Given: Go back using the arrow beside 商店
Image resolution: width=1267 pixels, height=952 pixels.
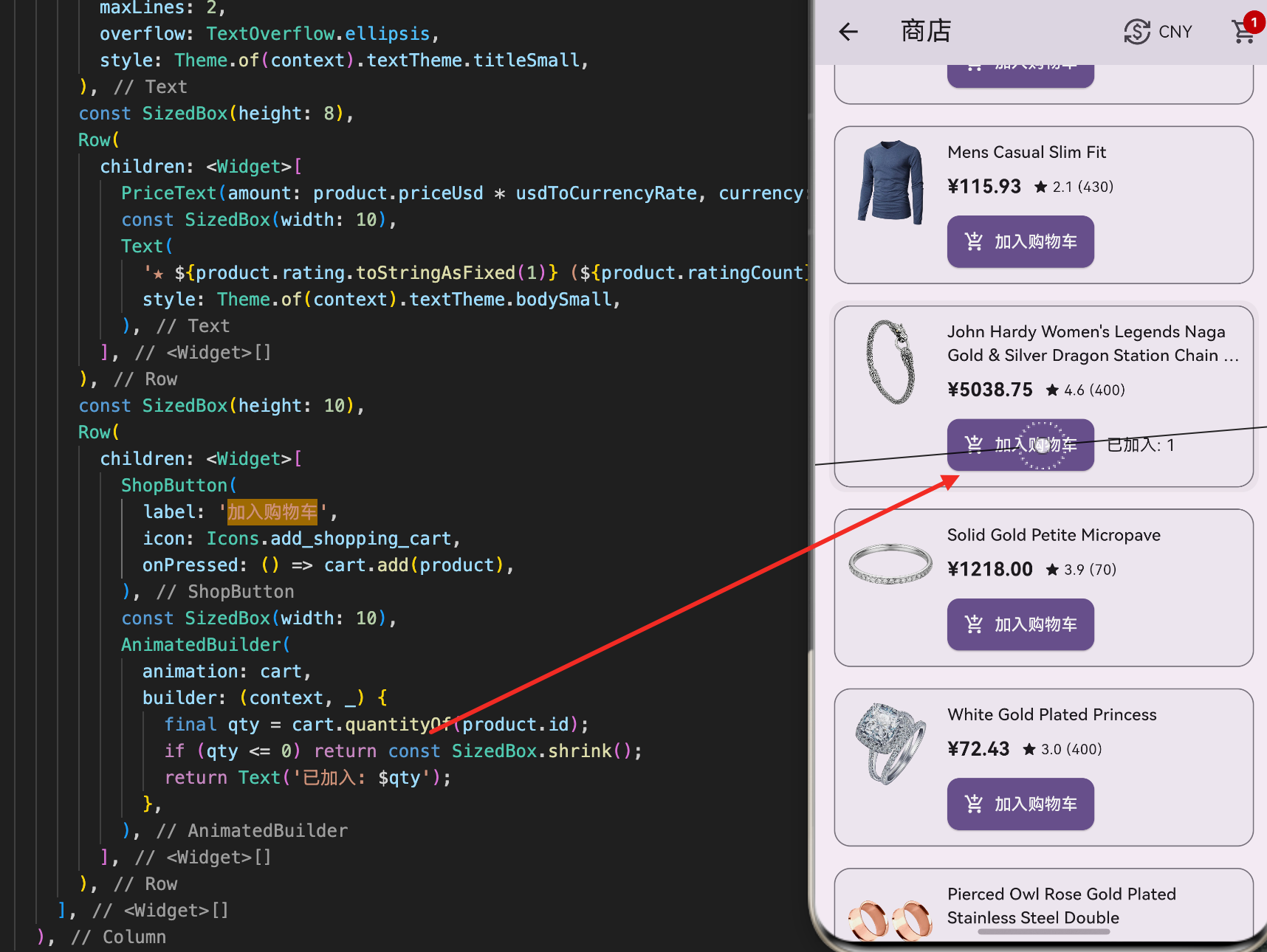Looking at the screenshot, I should point(848,31).
